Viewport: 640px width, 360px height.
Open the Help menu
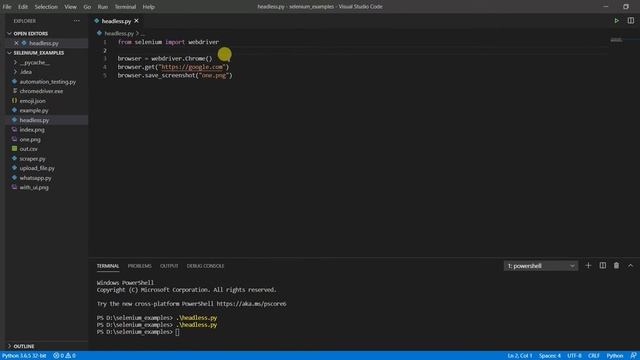click(x=149, y=7)
